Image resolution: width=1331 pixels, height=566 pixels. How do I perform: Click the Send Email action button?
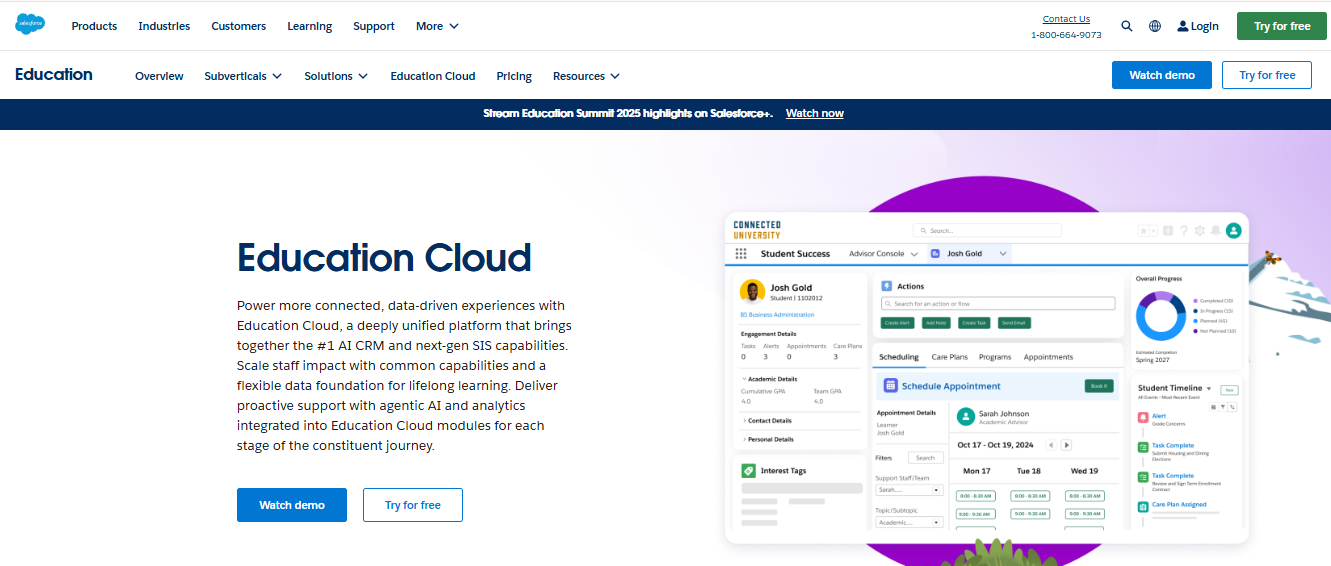click(x=1013, y=323)
